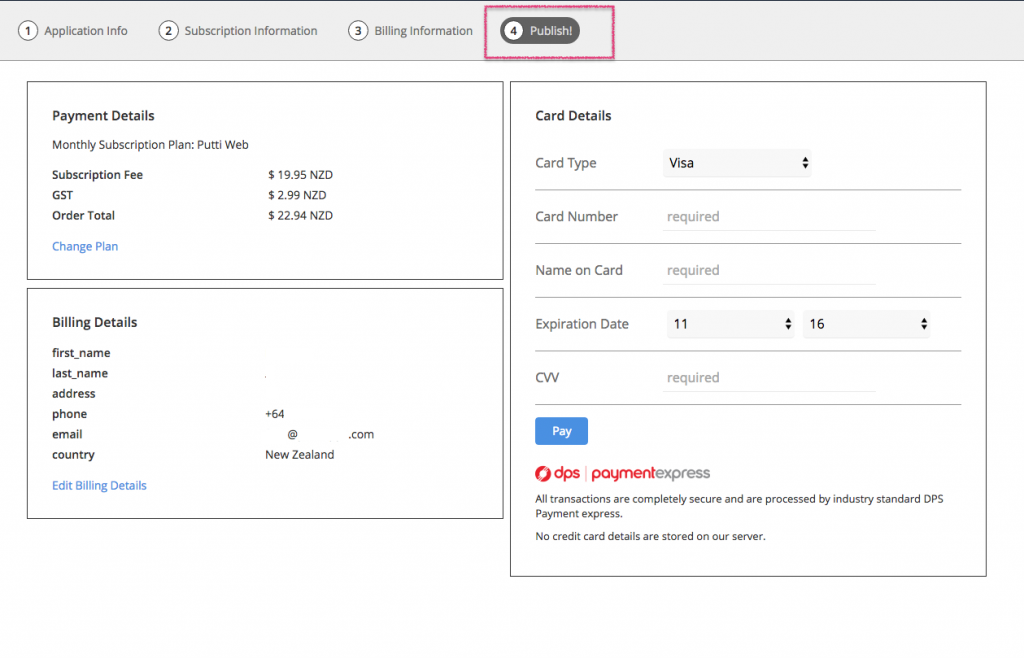This screenshot has width=1024, height=658.
Task: Open the Card Type dropdown showing Visa
Action: (737, 163)
